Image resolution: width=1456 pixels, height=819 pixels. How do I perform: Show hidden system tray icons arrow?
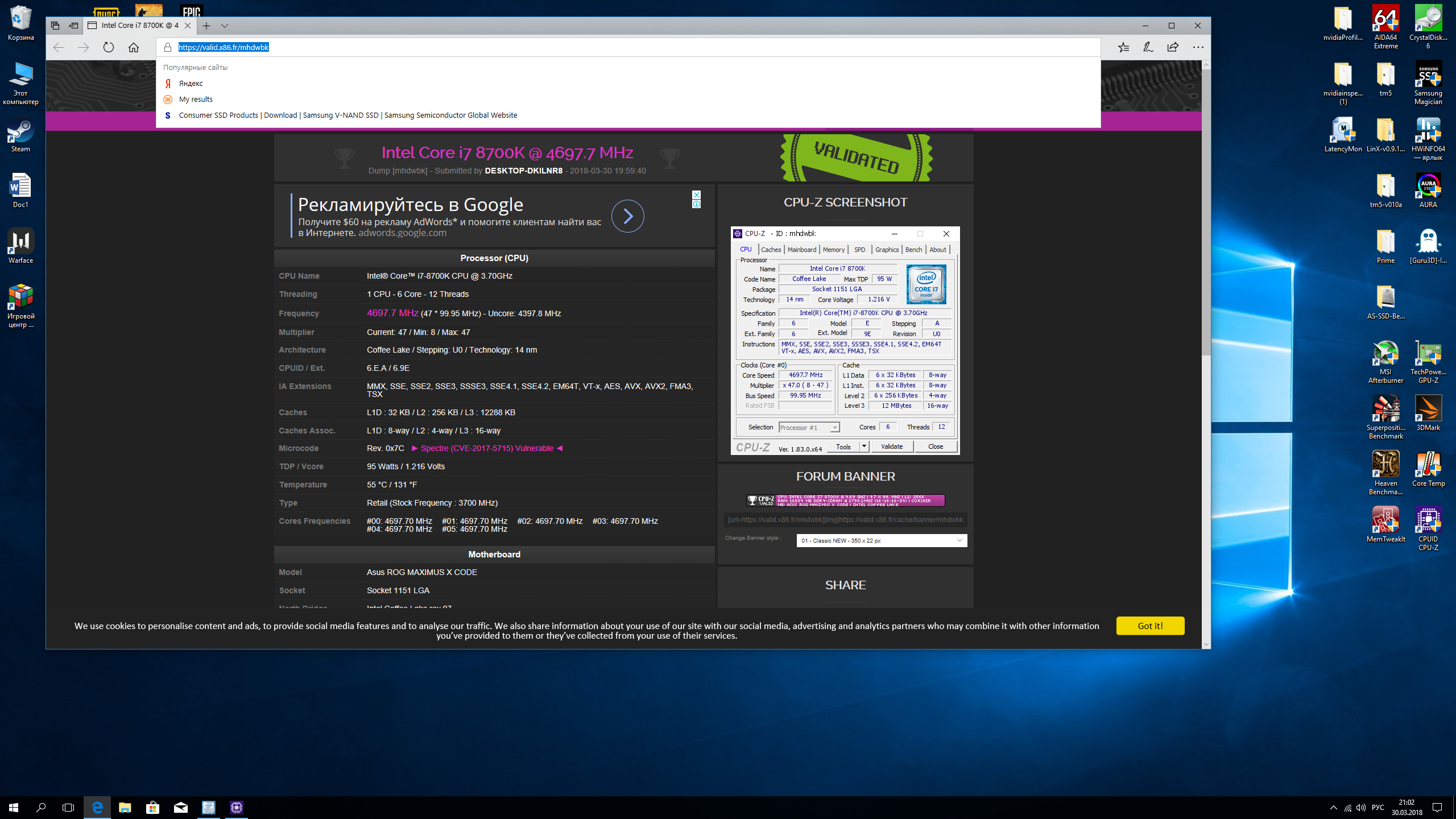[x=1333, y=807]
